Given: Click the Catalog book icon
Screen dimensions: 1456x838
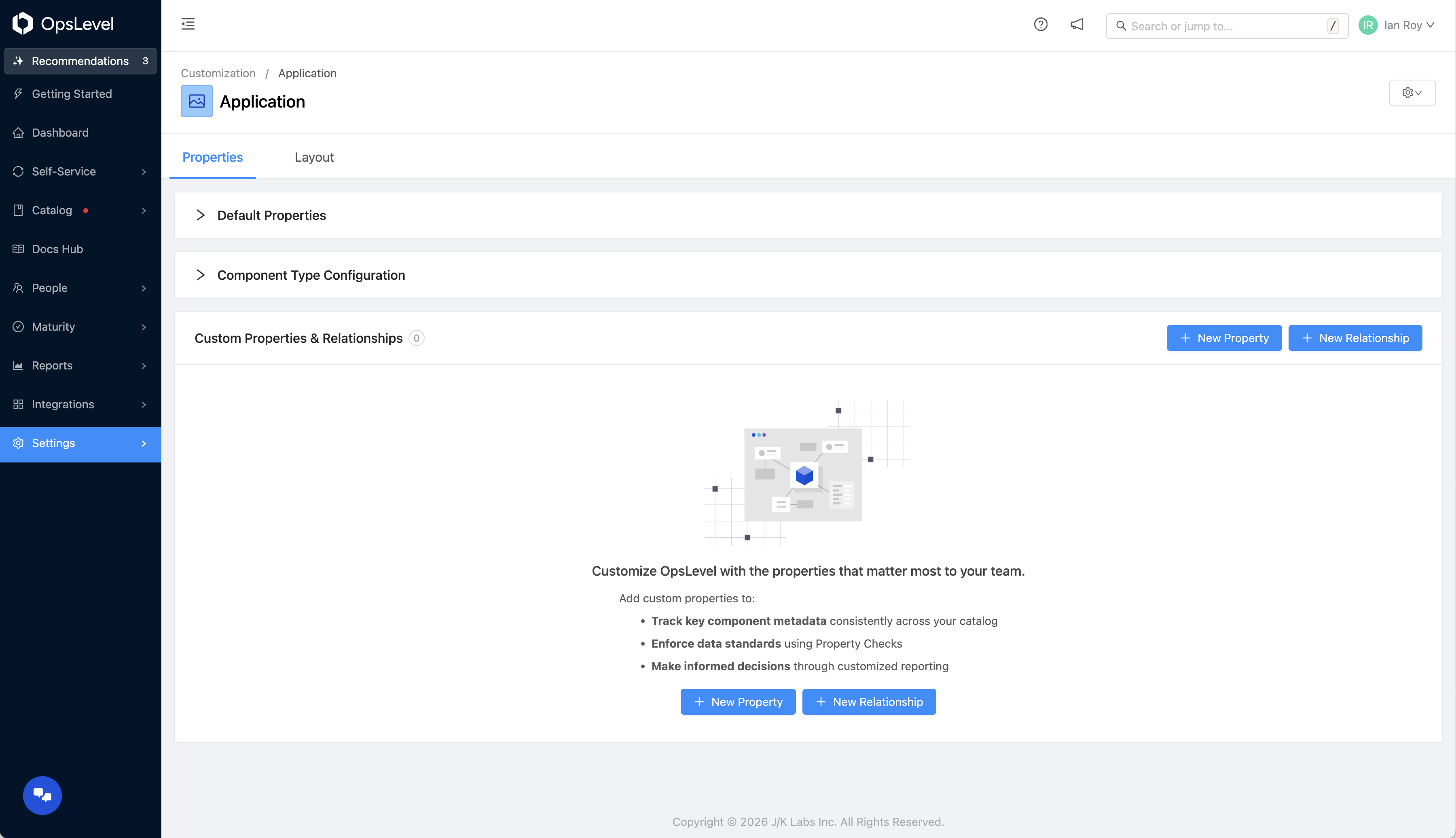Looking at the screenshot, I should (x=19, y=210).
